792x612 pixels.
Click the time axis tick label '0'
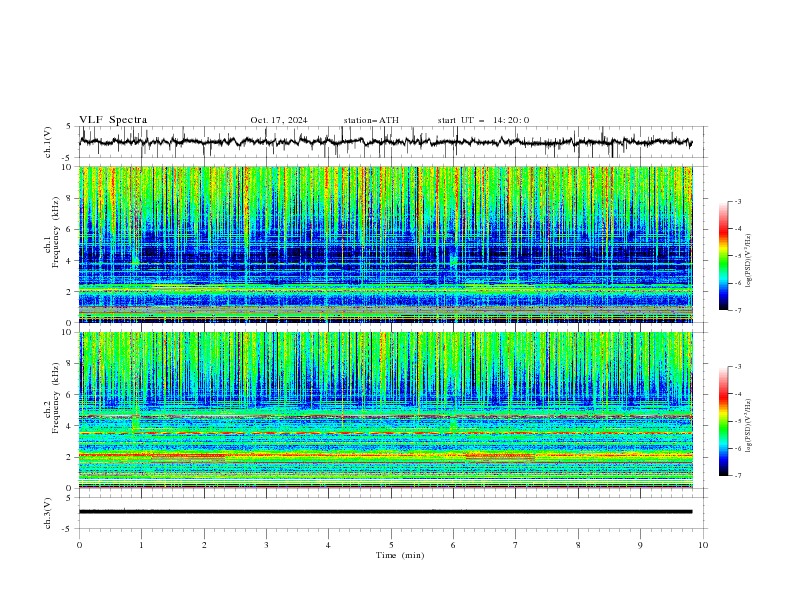pos(79,545)
